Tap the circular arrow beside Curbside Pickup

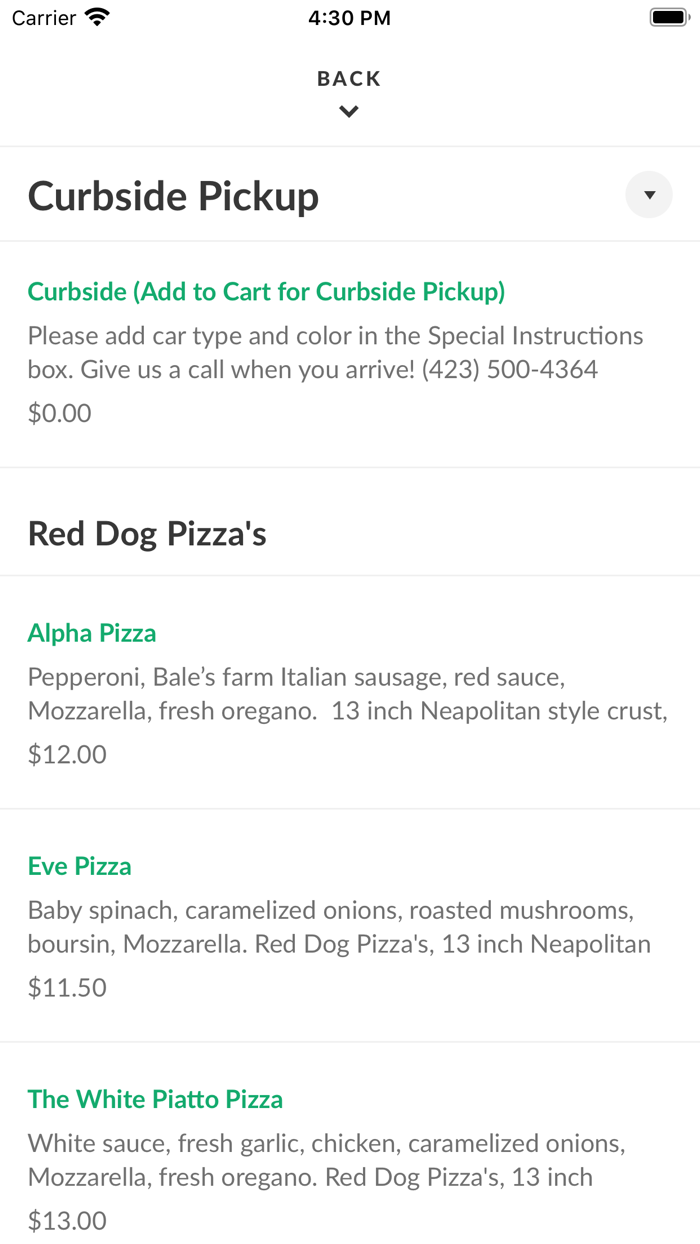648,194
